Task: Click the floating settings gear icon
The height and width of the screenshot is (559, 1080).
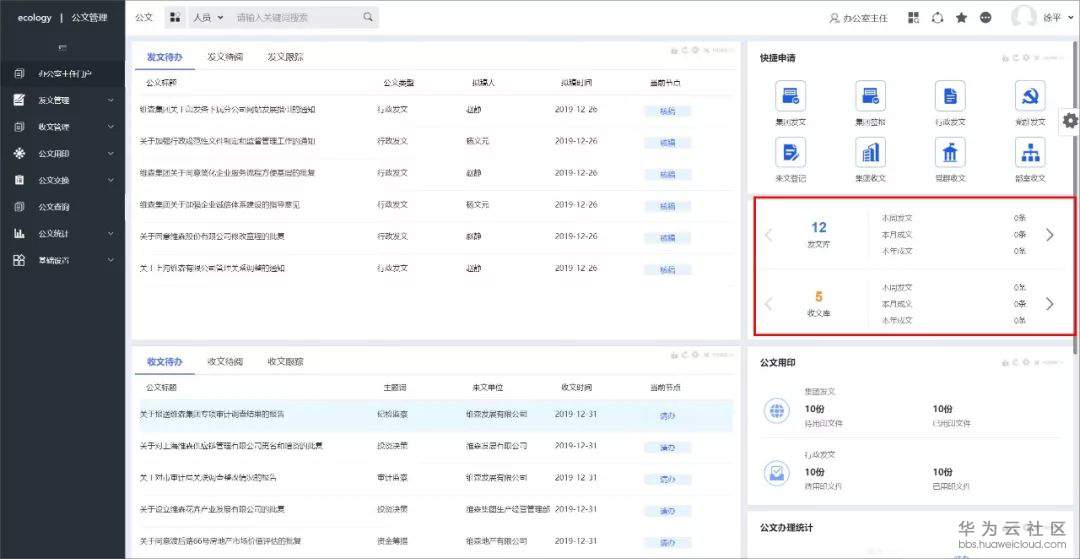Action: tap(1070, 120)
